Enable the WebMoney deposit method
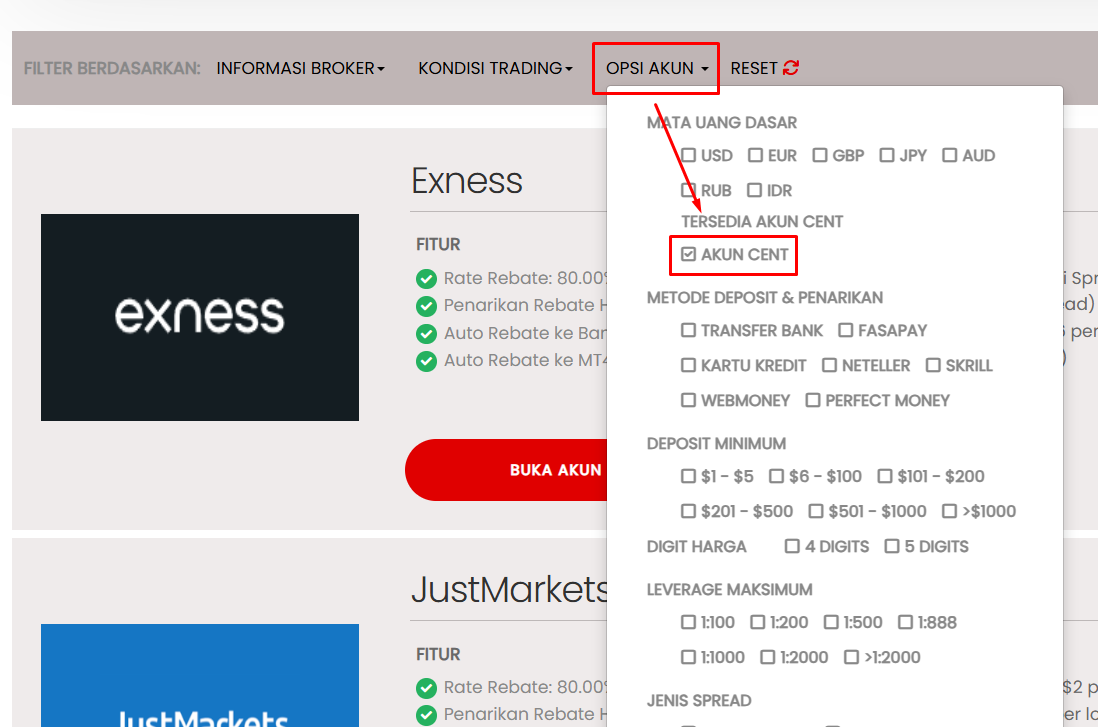This screenshot has width=1098, height=727. 688,400
